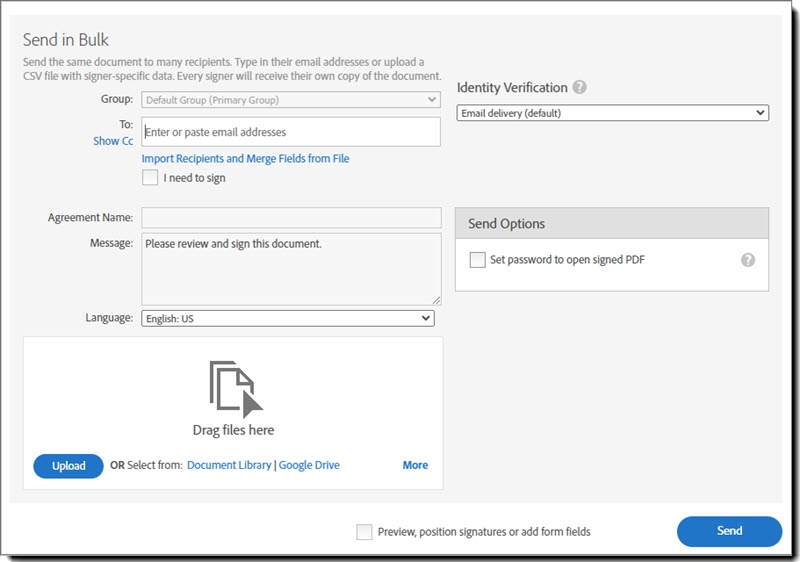Viewport: 800px width, 562px height.
Task: Click the Message box resize handle
Action: pos(436,300)
